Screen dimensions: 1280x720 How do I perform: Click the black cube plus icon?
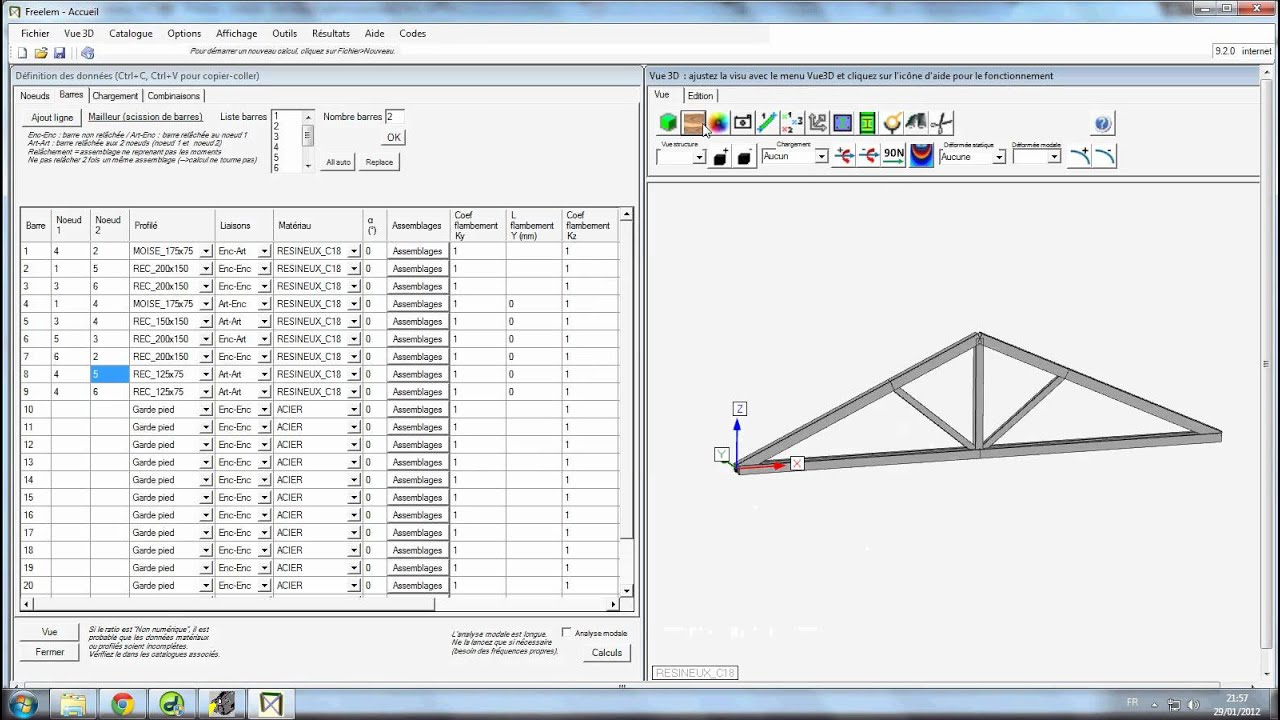[x=720, y=156]
